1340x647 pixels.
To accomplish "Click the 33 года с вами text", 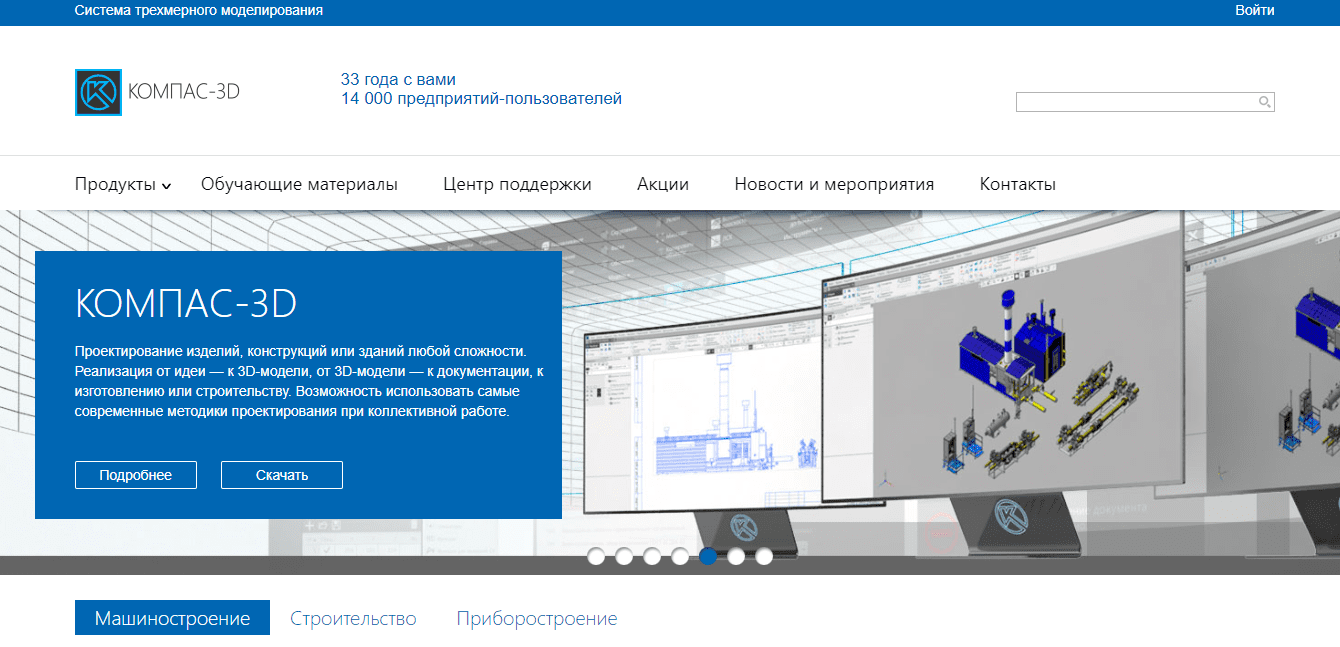I will tap(398, 80).
